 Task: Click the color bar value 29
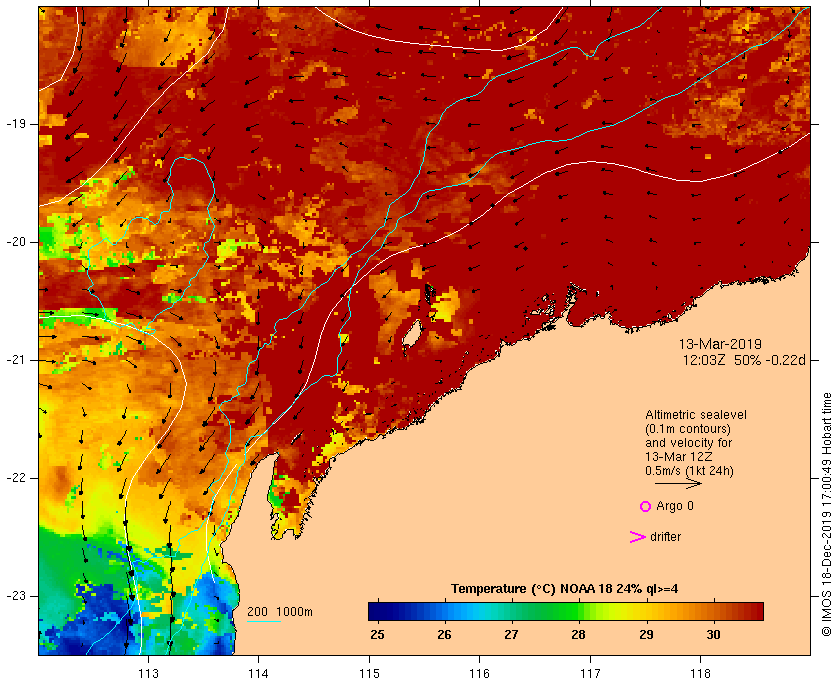click(646, 634)
